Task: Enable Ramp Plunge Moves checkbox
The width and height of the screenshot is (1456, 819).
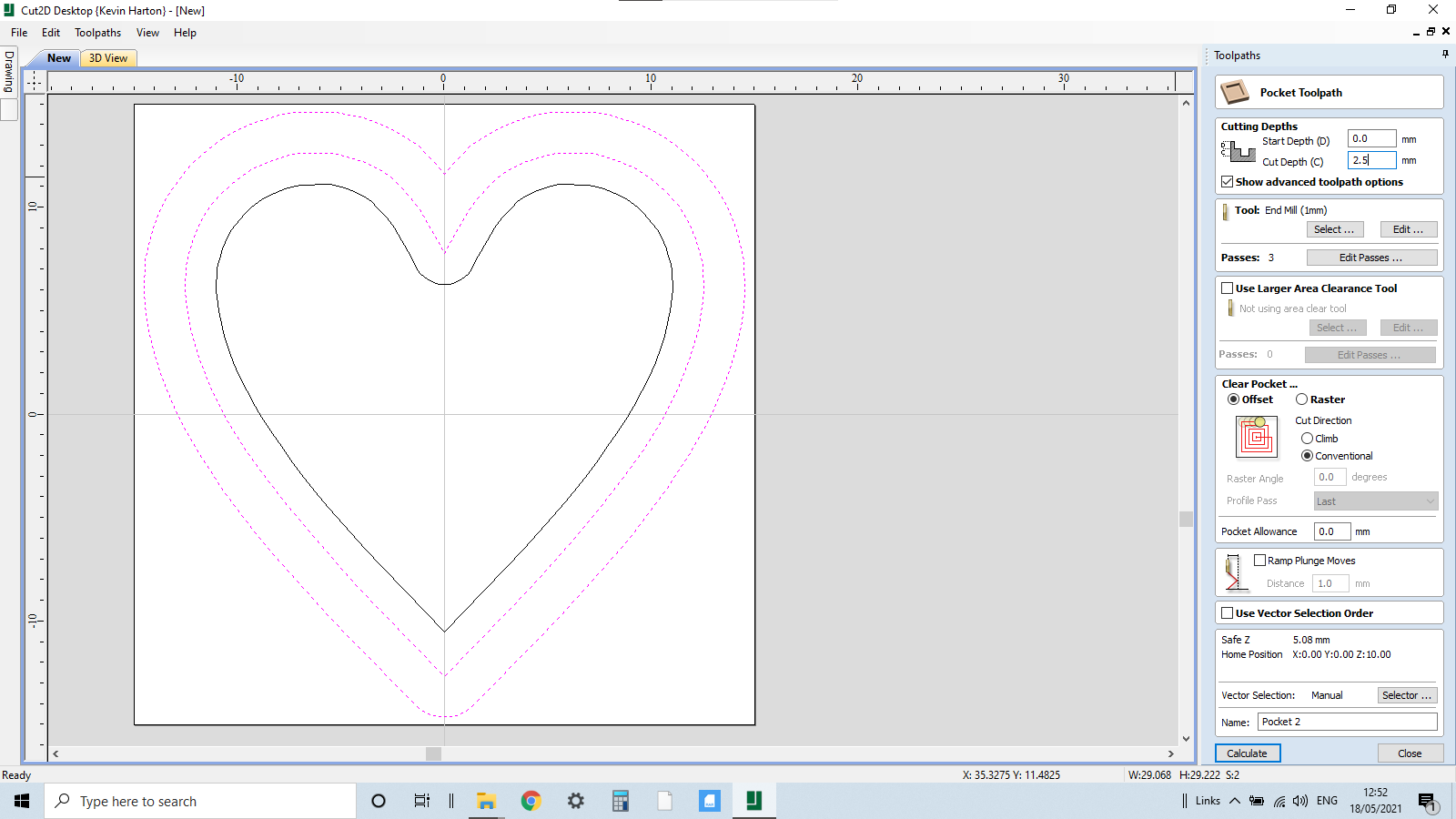Action: pyautogui.click(x=1260, y=561)
